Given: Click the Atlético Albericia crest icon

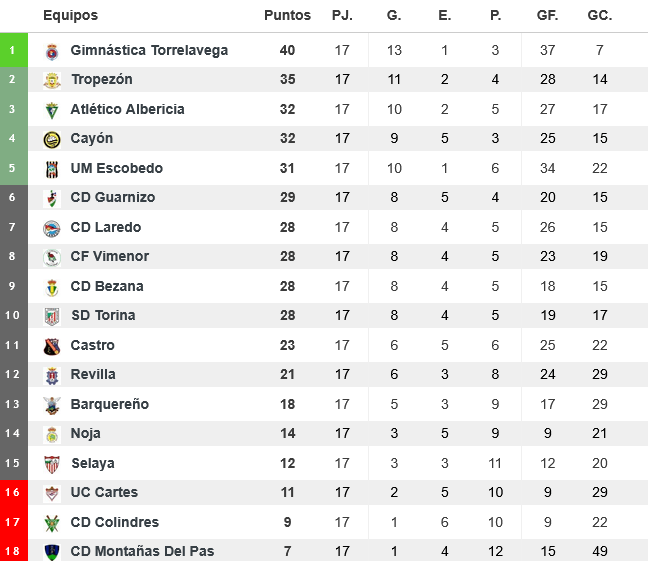Looking at the screenshot, I should pos(52,110).
